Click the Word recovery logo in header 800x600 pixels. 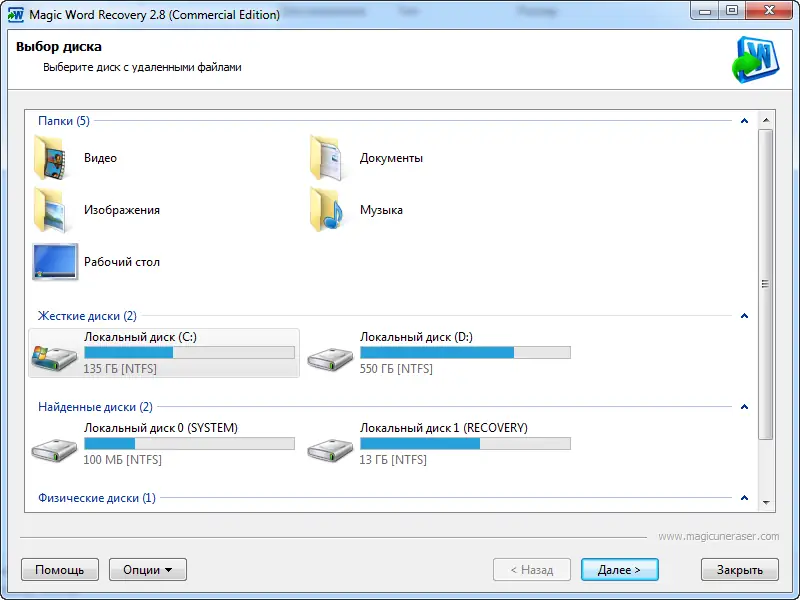(755, 60)
